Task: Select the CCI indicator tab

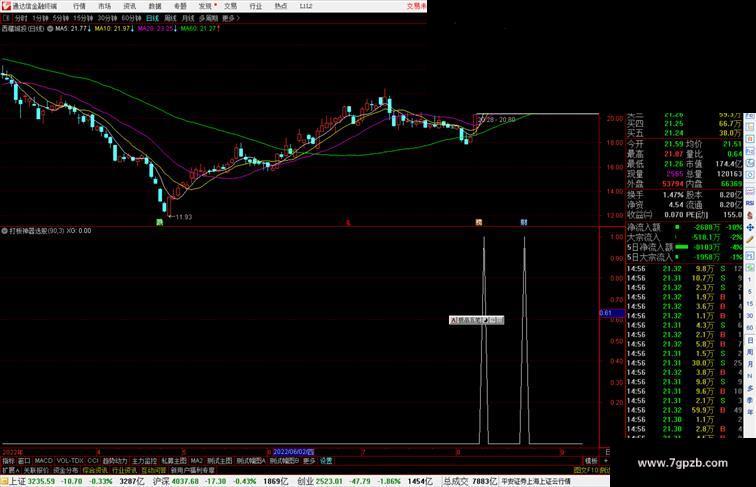Action: [x=93, y=461]
